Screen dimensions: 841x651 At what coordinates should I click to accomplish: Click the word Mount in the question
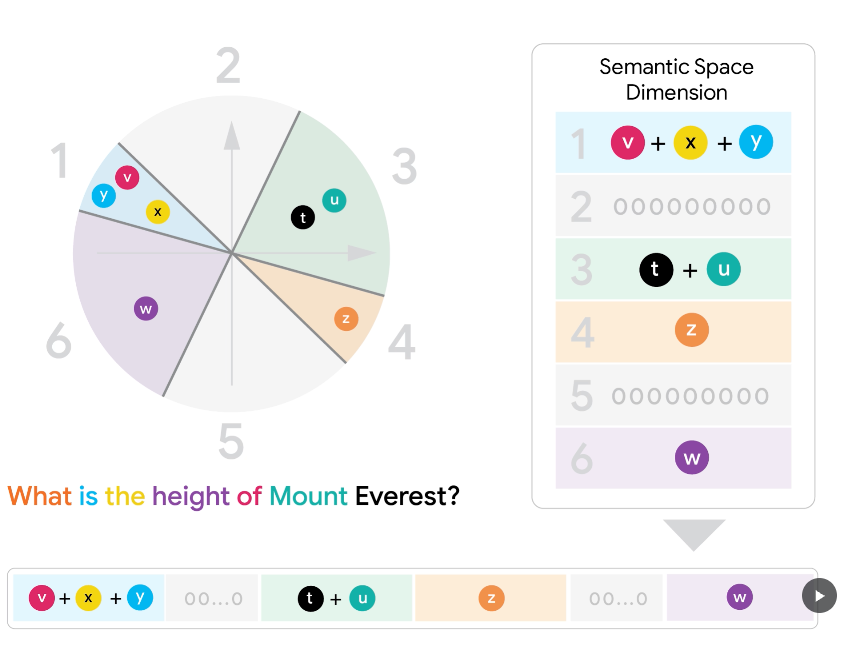click(x=308, y=496)
